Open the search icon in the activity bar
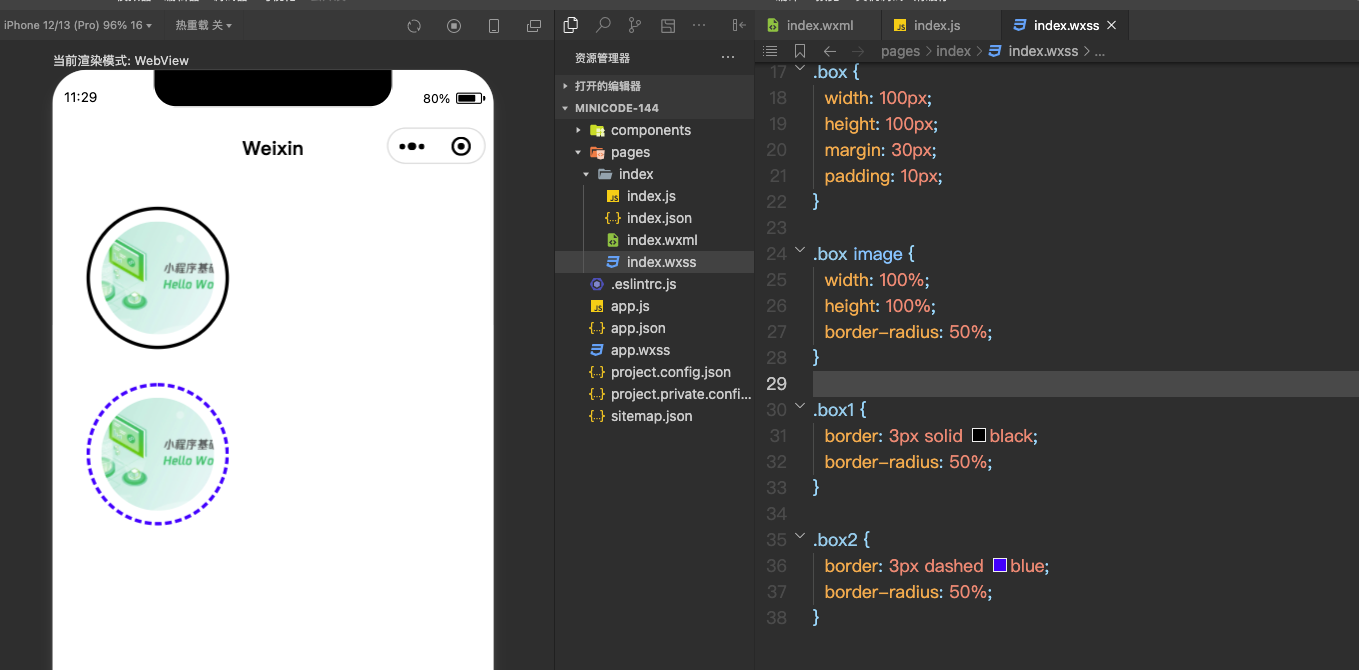The image size is (1359, 670). point(603,25)
